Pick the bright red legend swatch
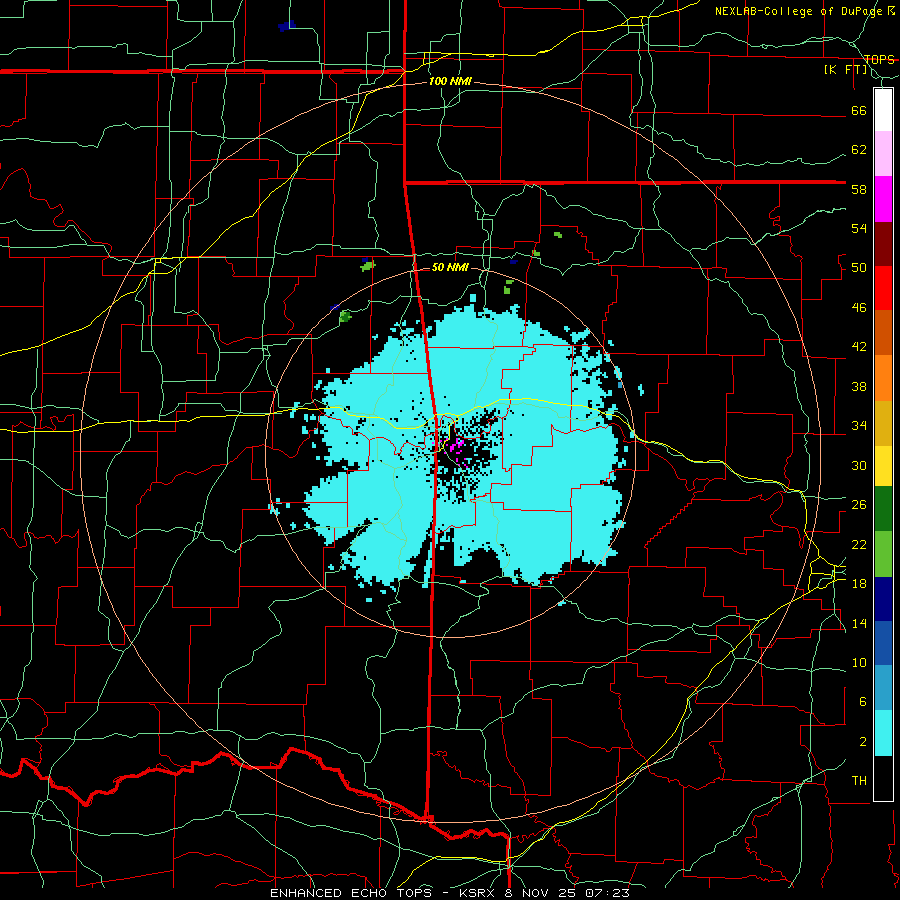 coord(883,288)
